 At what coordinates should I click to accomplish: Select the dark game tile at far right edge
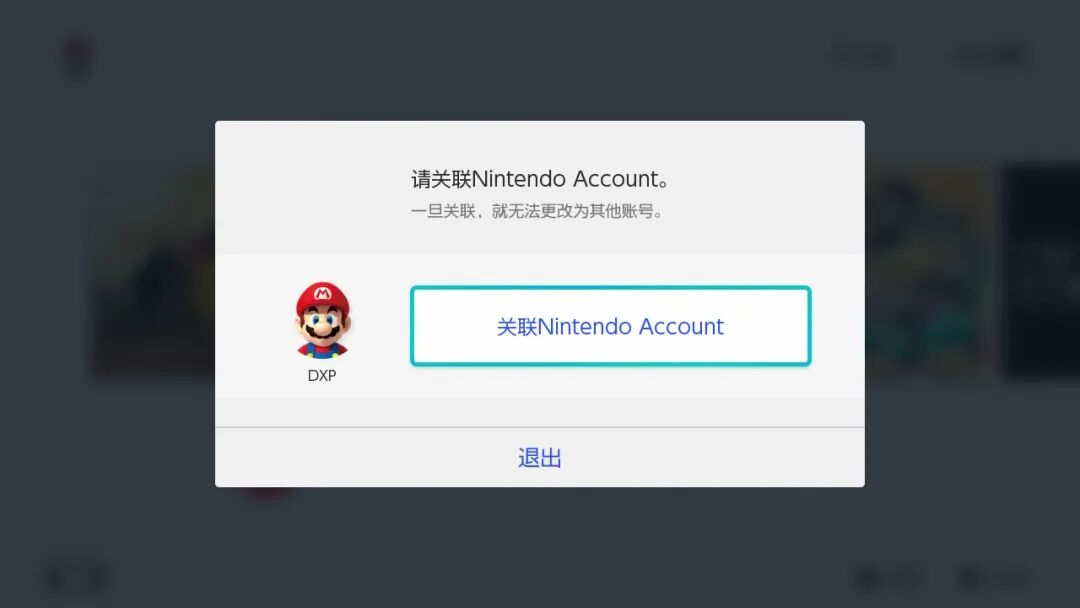click(x=1040, y=272)
